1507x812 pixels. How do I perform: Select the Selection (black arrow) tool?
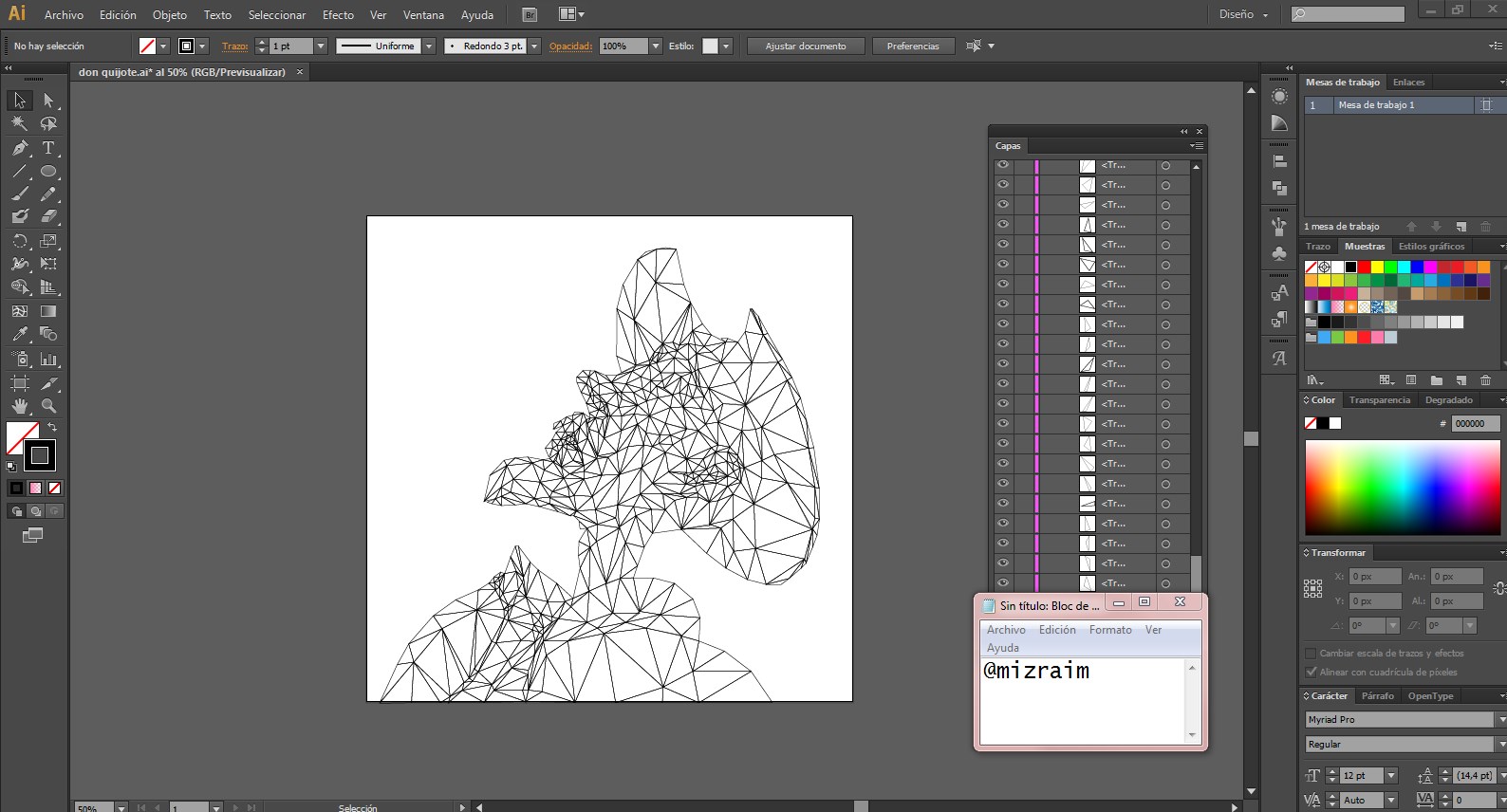(19, 101)
